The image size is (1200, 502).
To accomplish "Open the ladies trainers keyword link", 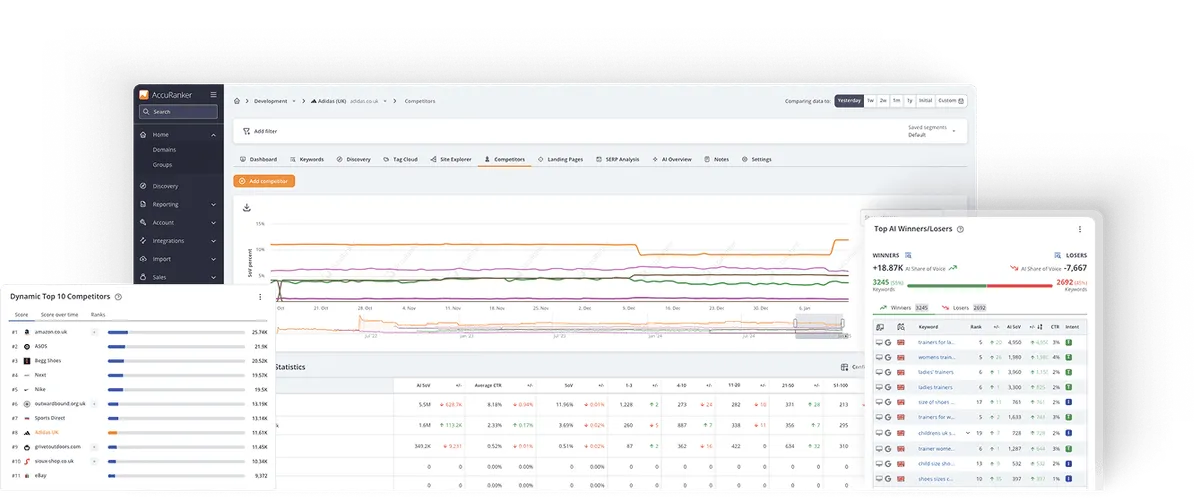I will pyautogui.click(x=935, y=387).
